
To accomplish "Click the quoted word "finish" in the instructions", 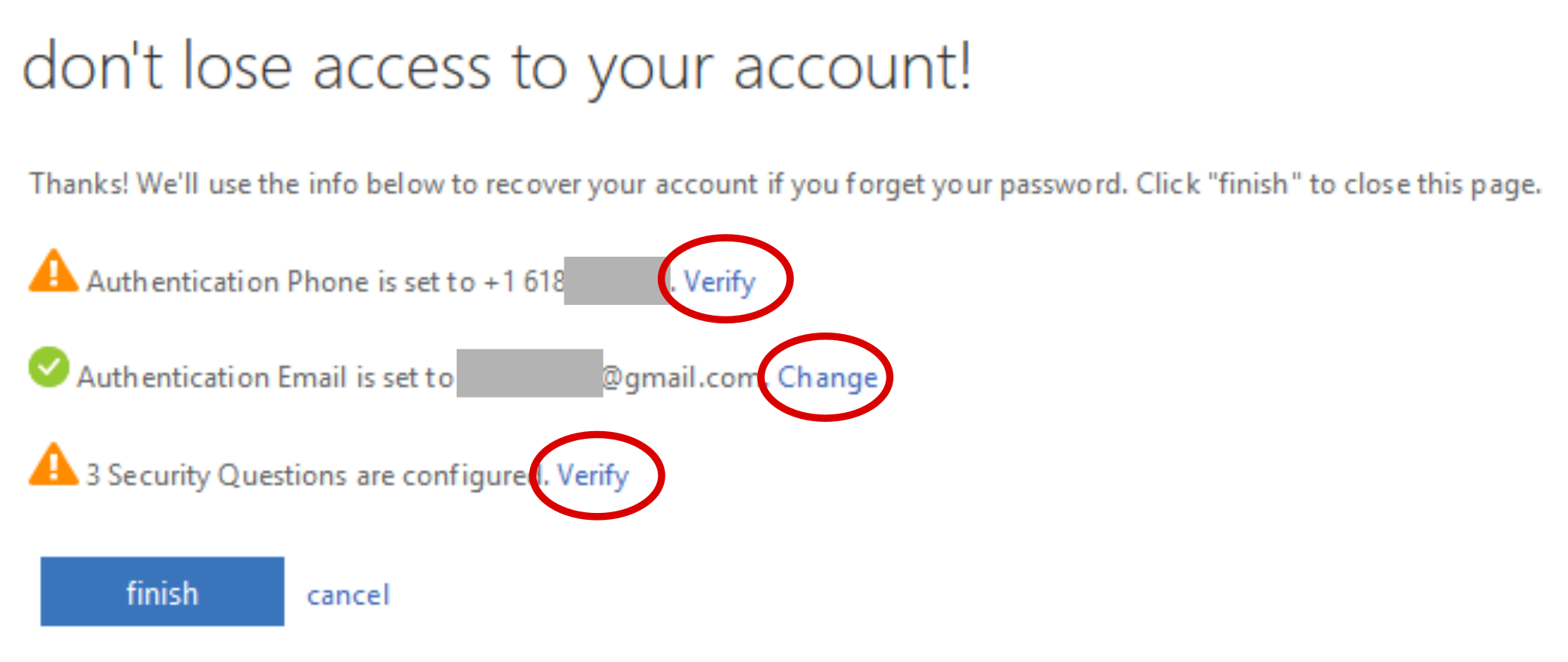I will pyautogui.click(x=1253, y=184).
